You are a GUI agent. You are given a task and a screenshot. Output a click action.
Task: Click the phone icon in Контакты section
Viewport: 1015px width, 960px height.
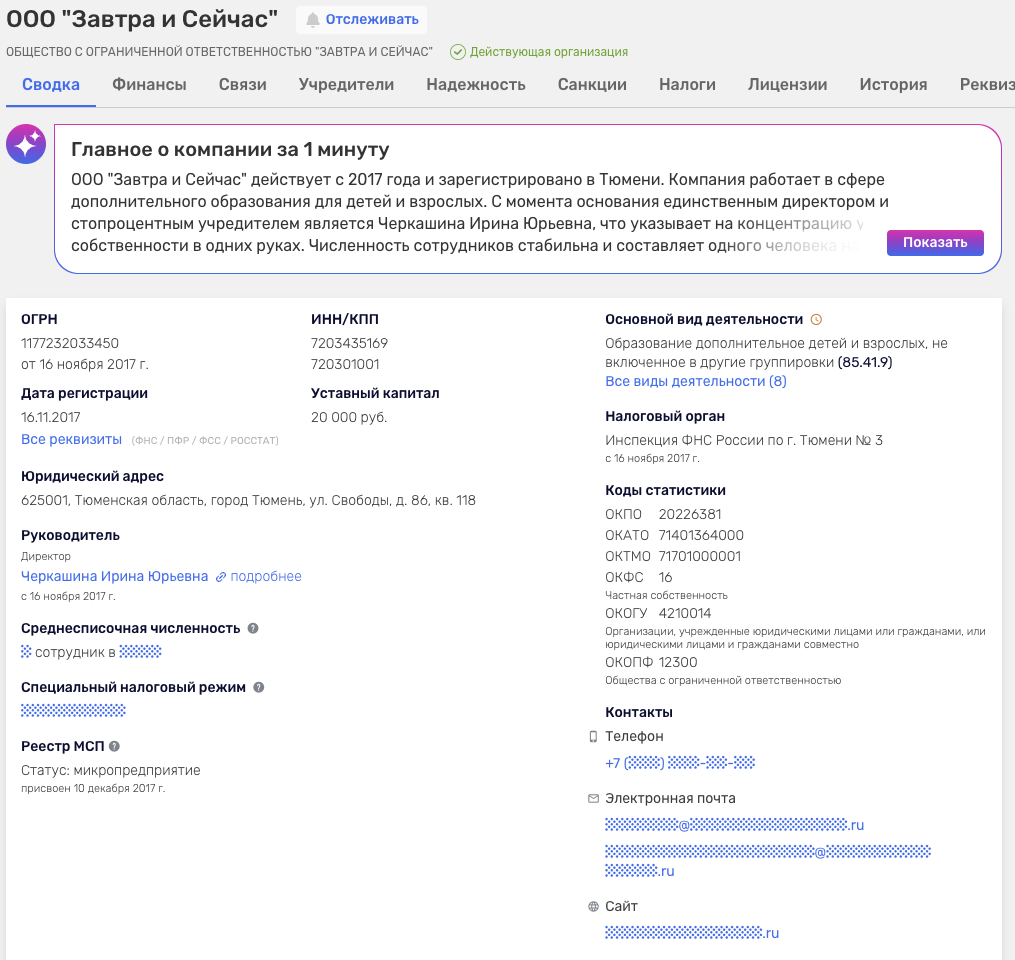(x=593, y=735)
